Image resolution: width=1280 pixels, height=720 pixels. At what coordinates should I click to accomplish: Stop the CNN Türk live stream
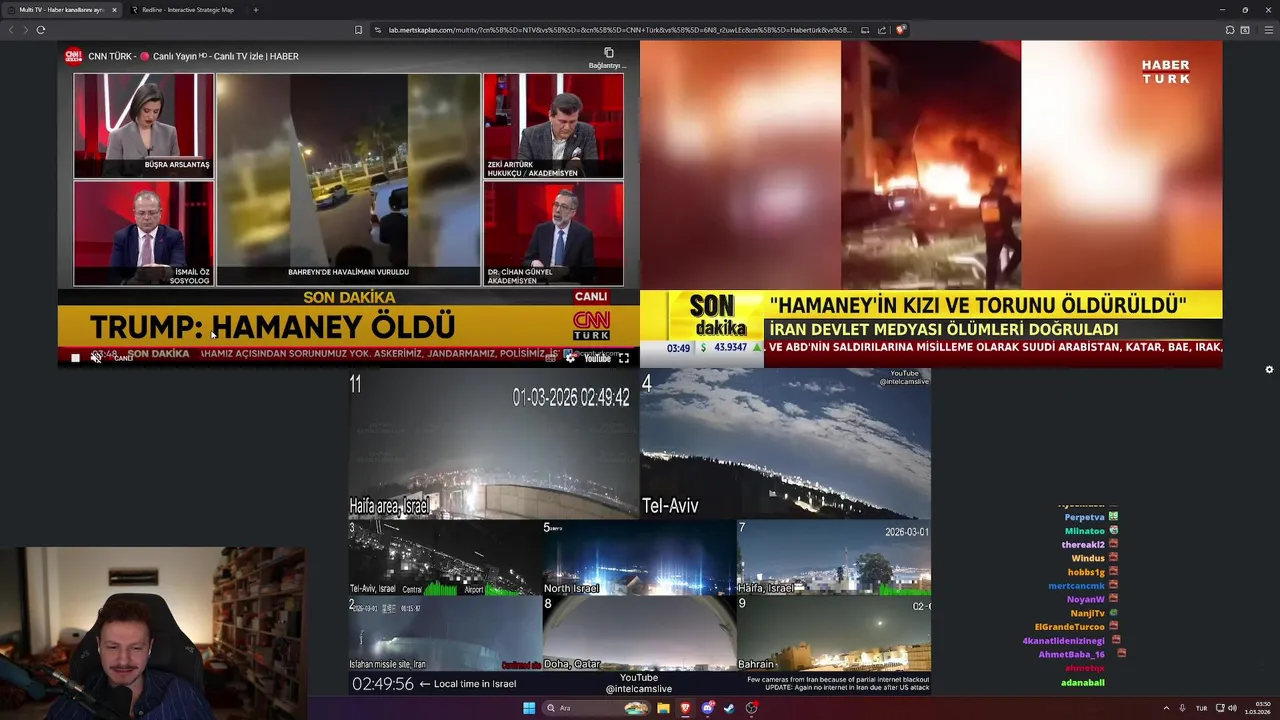[75, 358]
